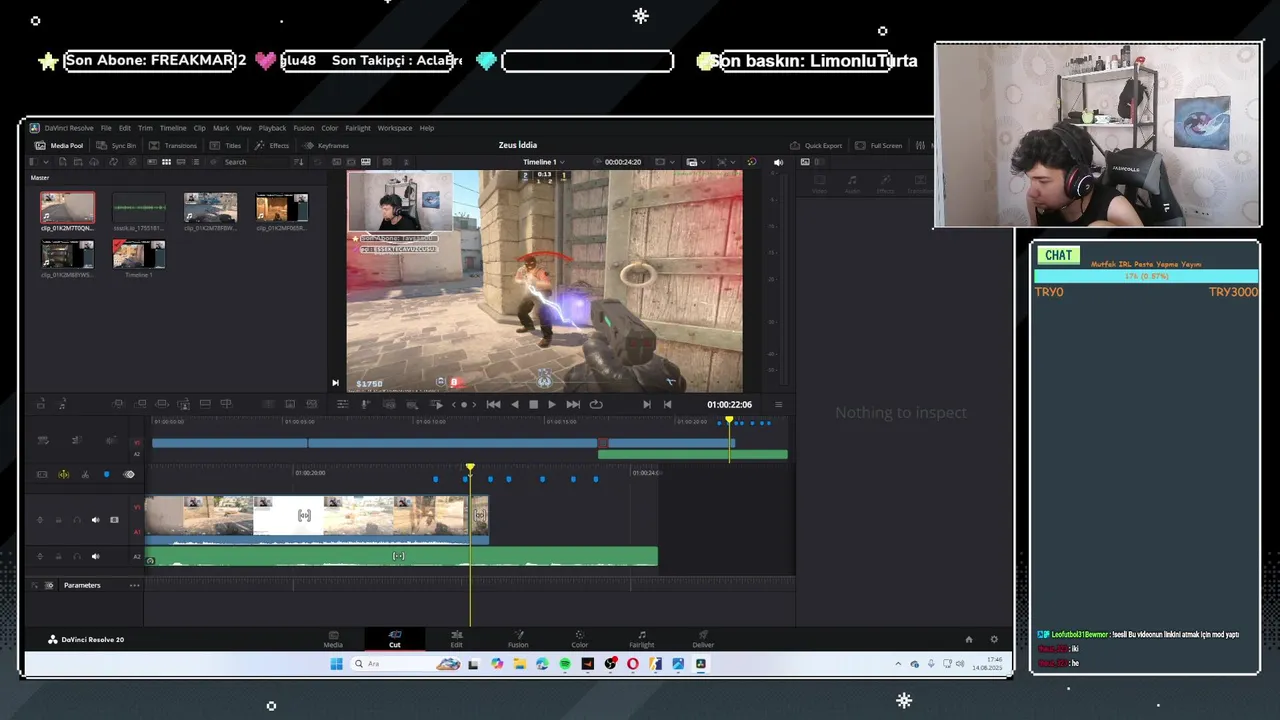
Task: Open the Transitions panel
Action: click(x=173, y=145)
